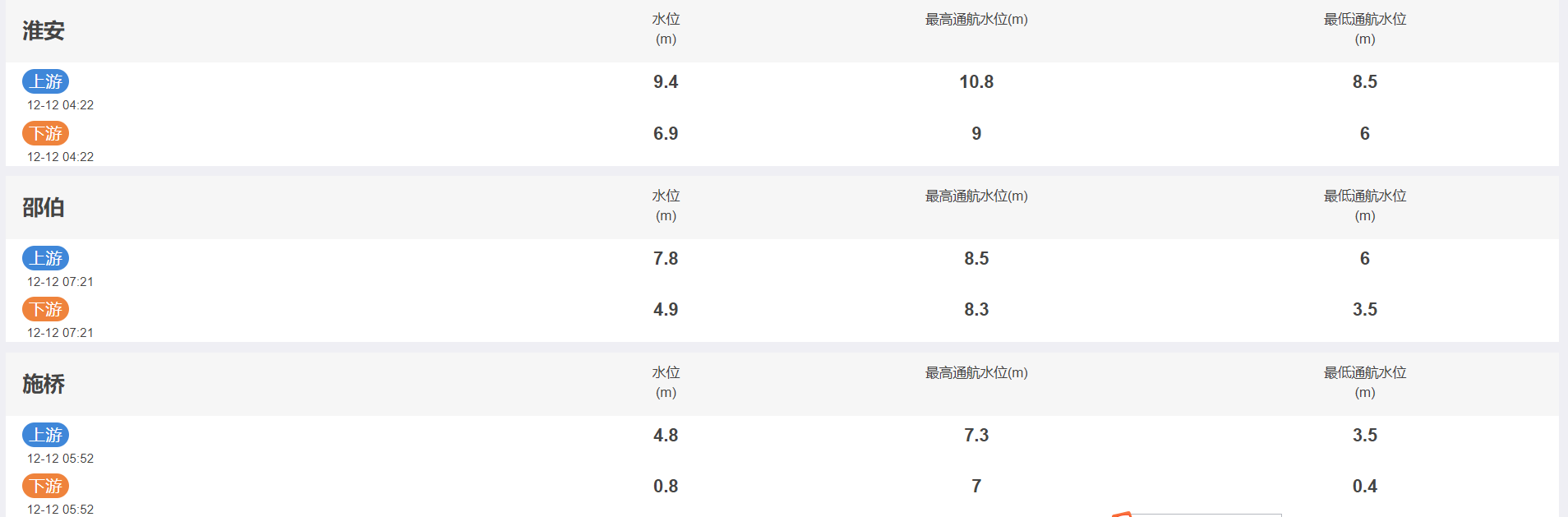Select 淮安 upstream max navigable value 10.8
This screenshot has width=1568, height=517.
click(x=976, y=81)
